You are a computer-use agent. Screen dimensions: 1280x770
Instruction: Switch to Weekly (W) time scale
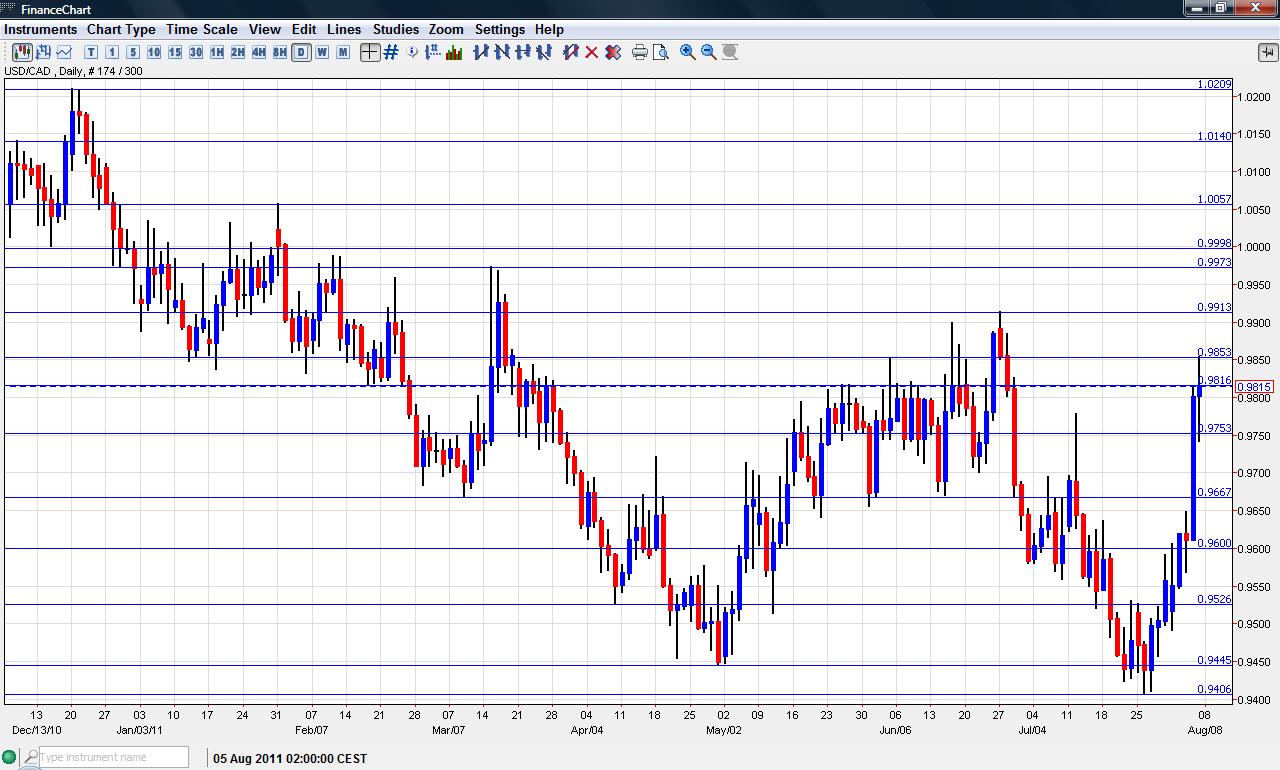tap(322, 52)
